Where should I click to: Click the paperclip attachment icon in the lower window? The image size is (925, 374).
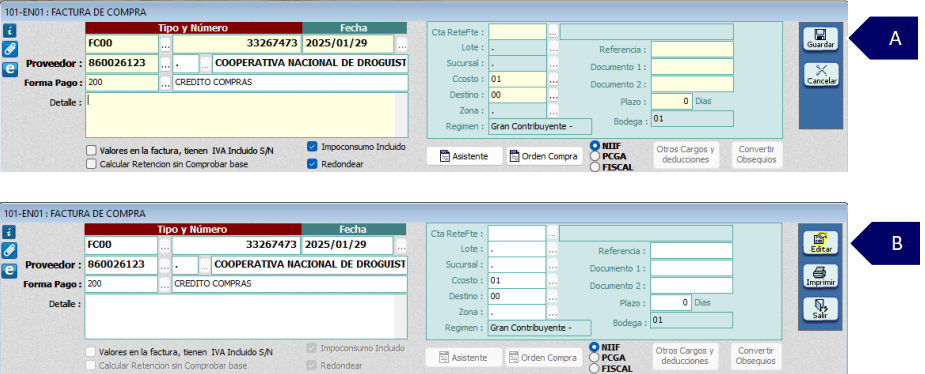point(10,250)
